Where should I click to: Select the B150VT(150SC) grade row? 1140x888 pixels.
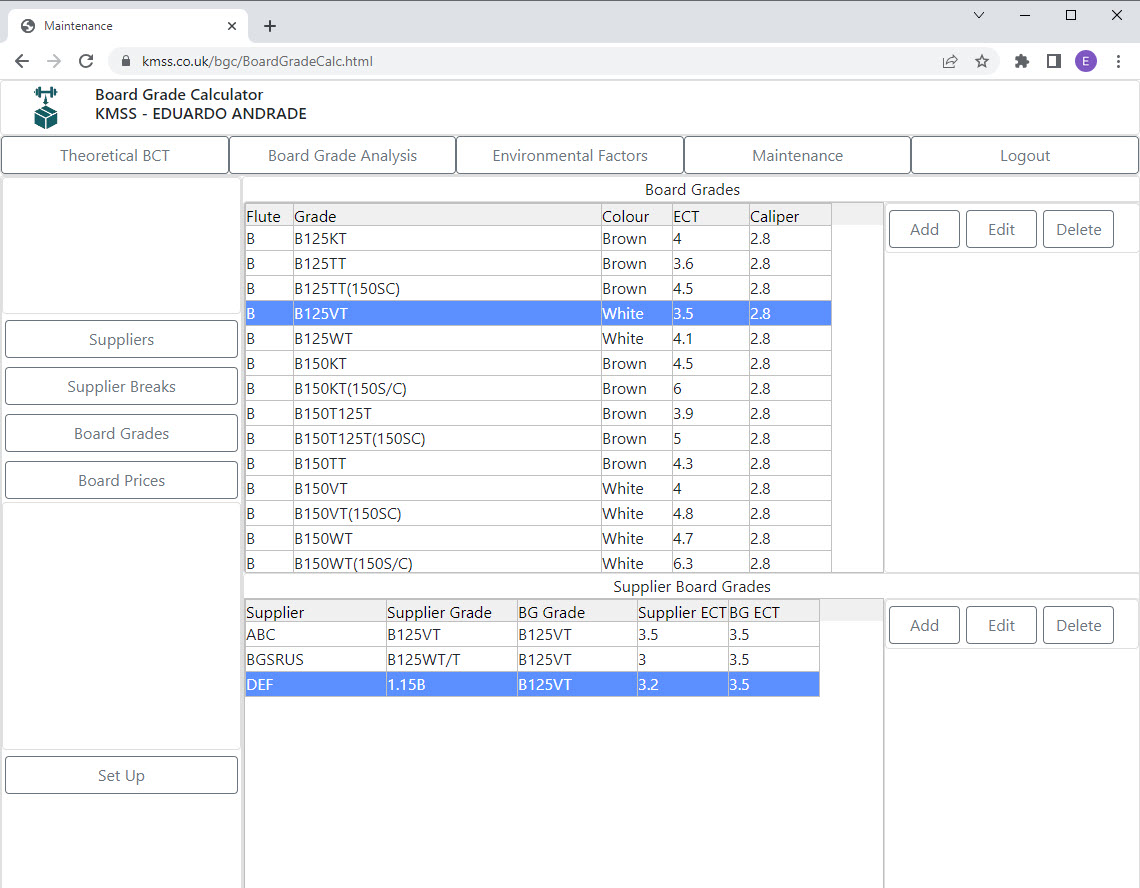tap(538, 513)
